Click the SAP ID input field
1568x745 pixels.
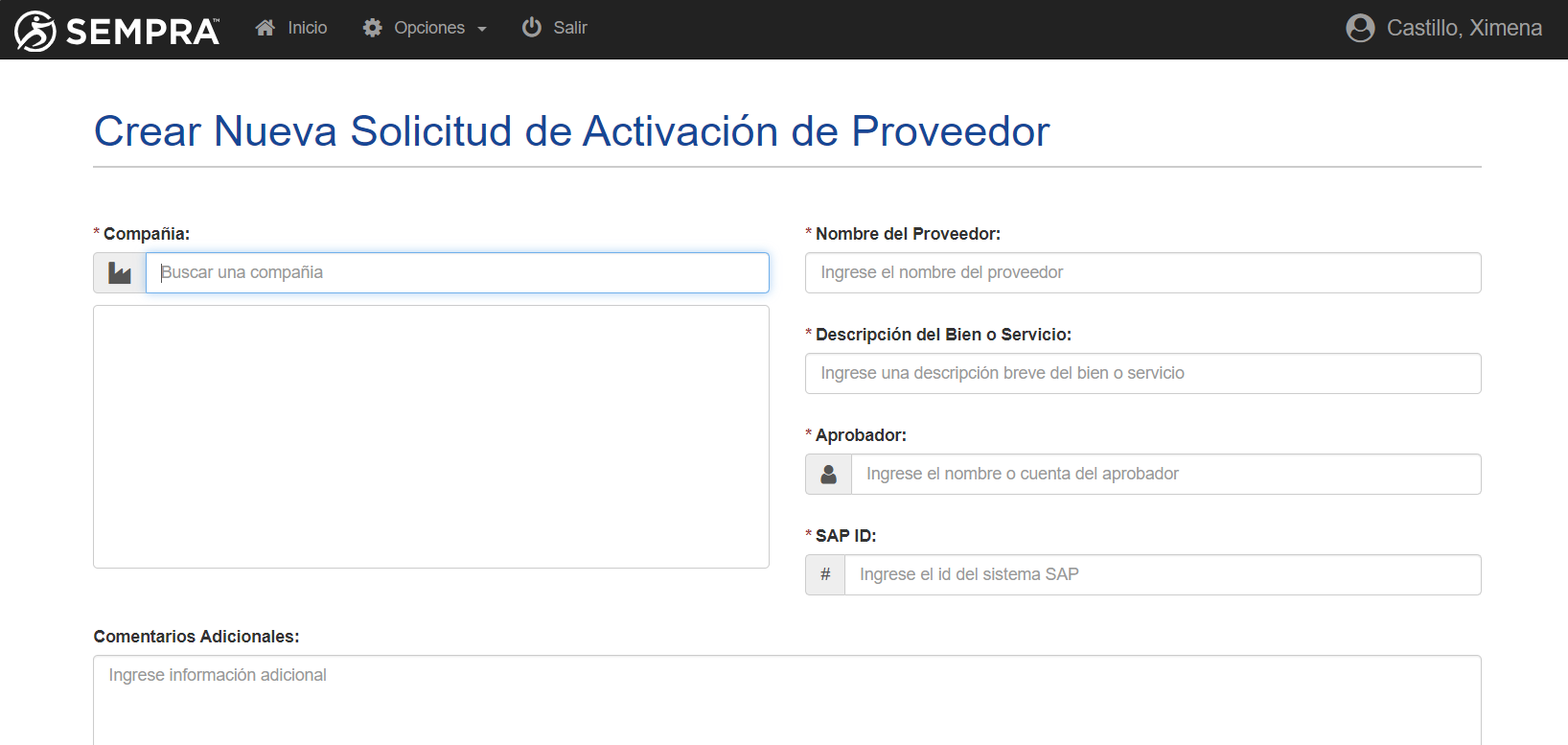coord(1162,575)
